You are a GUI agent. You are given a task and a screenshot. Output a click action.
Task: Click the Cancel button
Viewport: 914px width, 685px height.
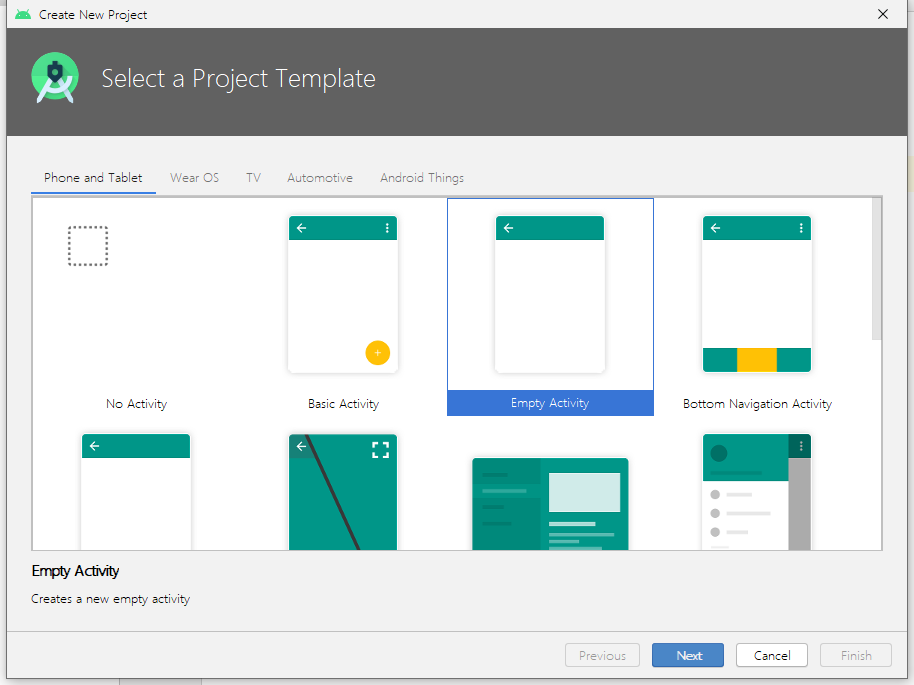pyautogui.click(x=772, y=655)
